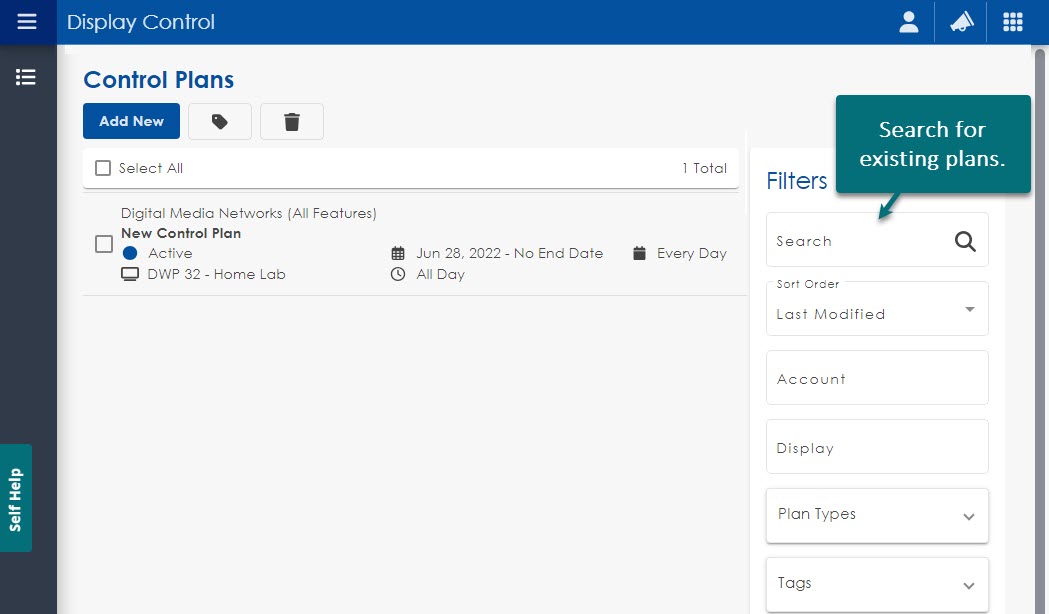Click the Display filter field

pyautogui.click(x=877, y=447)
